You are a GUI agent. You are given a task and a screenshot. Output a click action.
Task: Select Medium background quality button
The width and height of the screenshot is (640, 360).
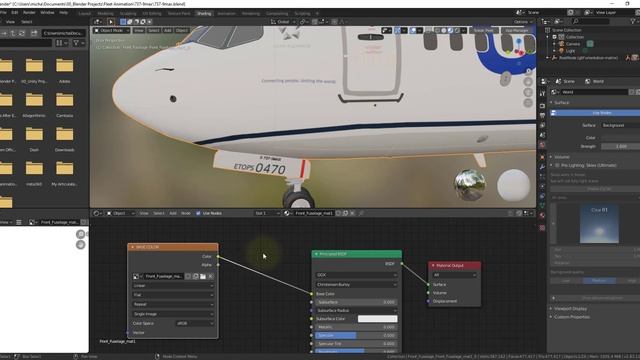599,280
